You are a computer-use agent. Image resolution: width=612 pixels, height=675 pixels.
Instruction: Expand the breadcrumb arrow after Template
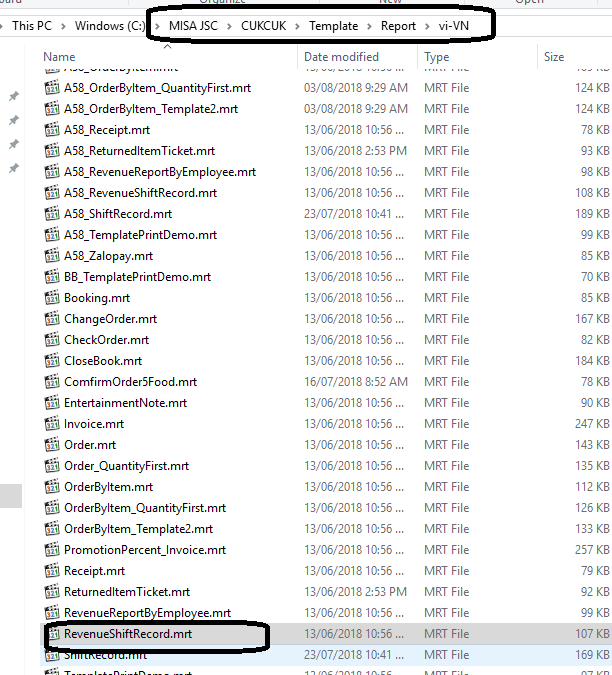(369, 26)
